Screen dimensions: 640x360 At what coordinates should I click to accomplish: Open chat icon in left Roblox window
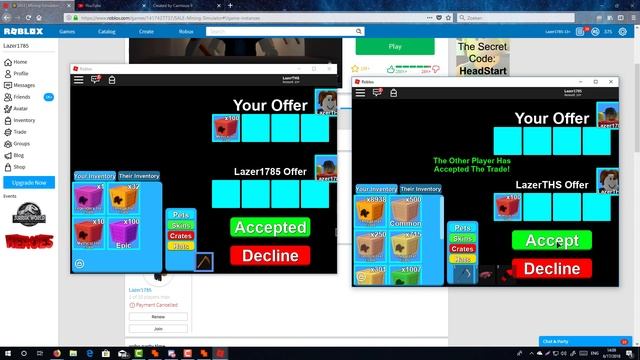coord(96,79)
